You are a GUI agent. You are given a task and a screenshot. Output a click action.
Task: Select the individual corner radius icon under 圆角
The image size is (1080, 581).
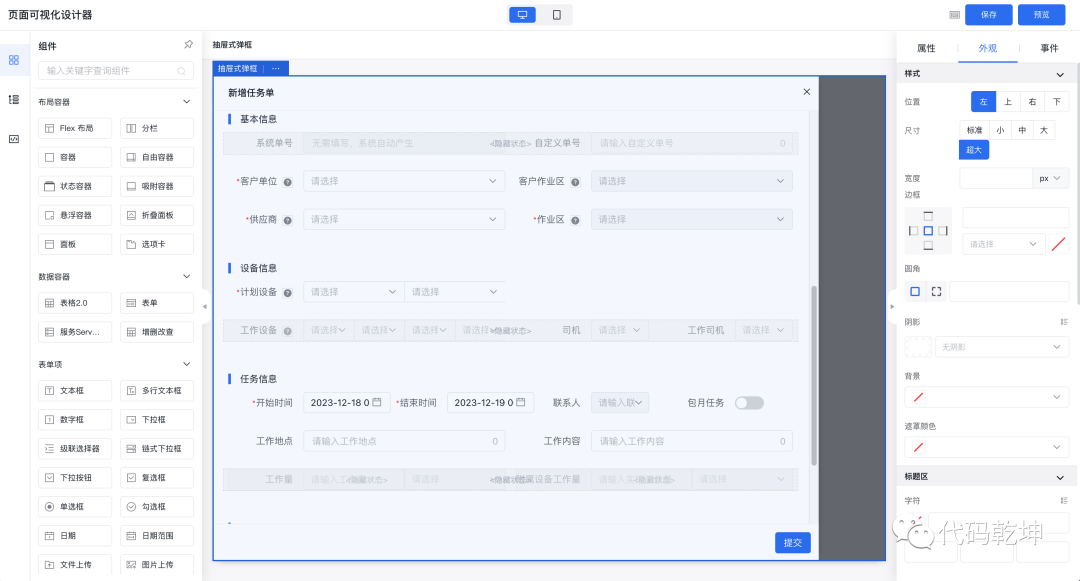click(935, 291)
